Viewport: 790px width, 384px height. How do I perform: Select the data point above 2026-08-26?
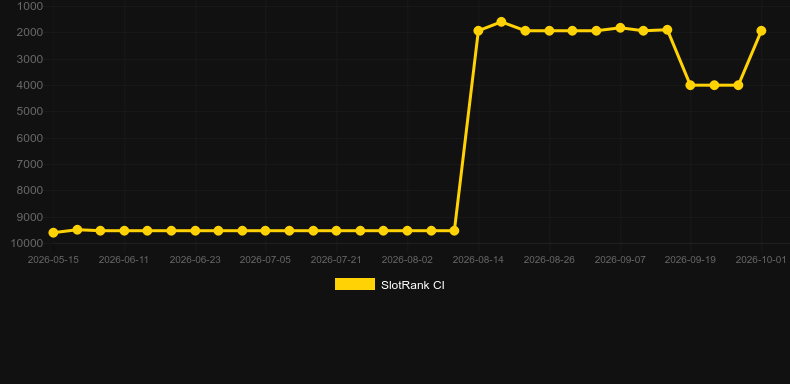tap(549, 31)
